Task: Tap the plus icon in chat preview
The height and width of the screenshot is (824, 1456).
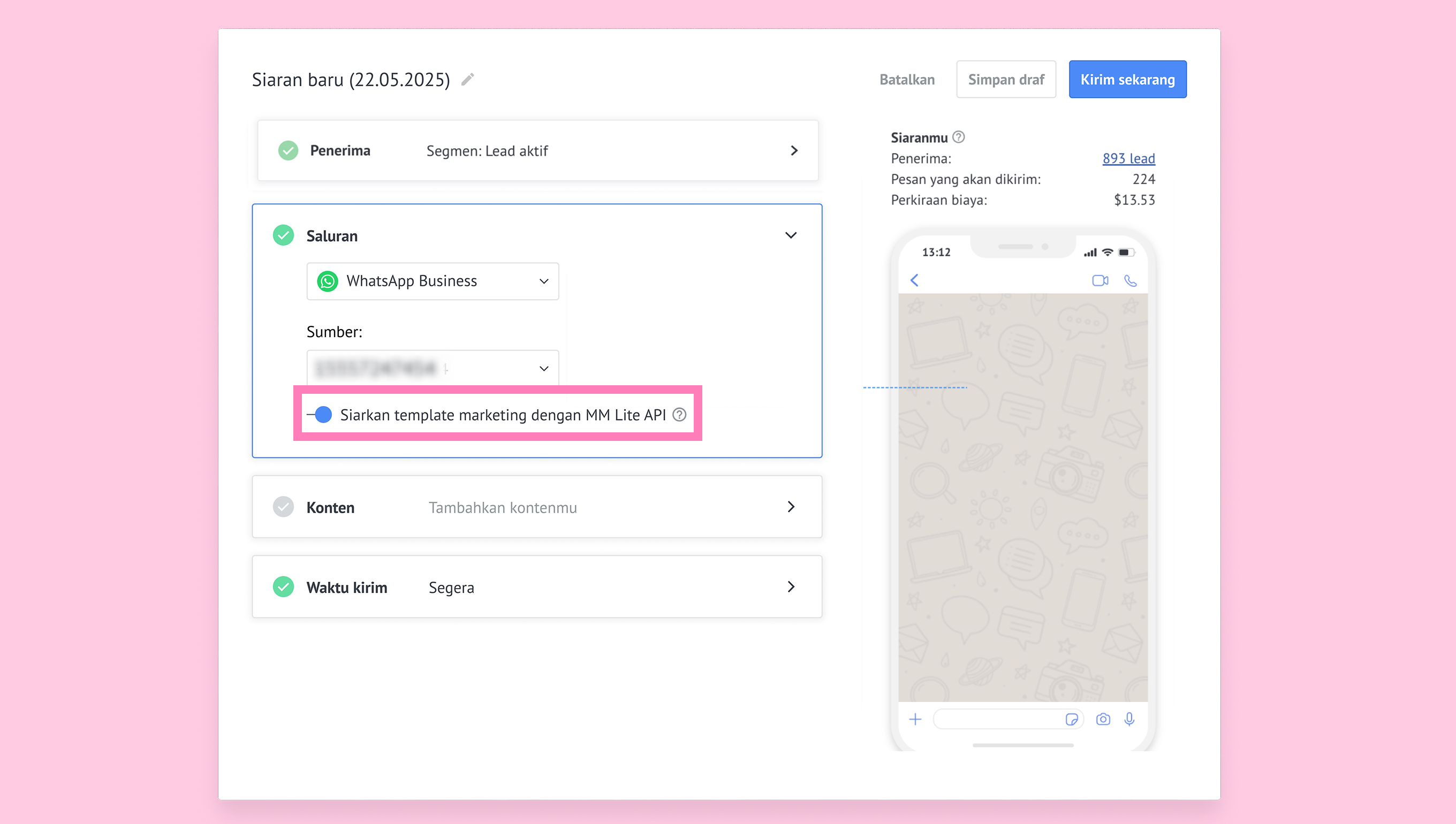Action: (x=915, y=719)
